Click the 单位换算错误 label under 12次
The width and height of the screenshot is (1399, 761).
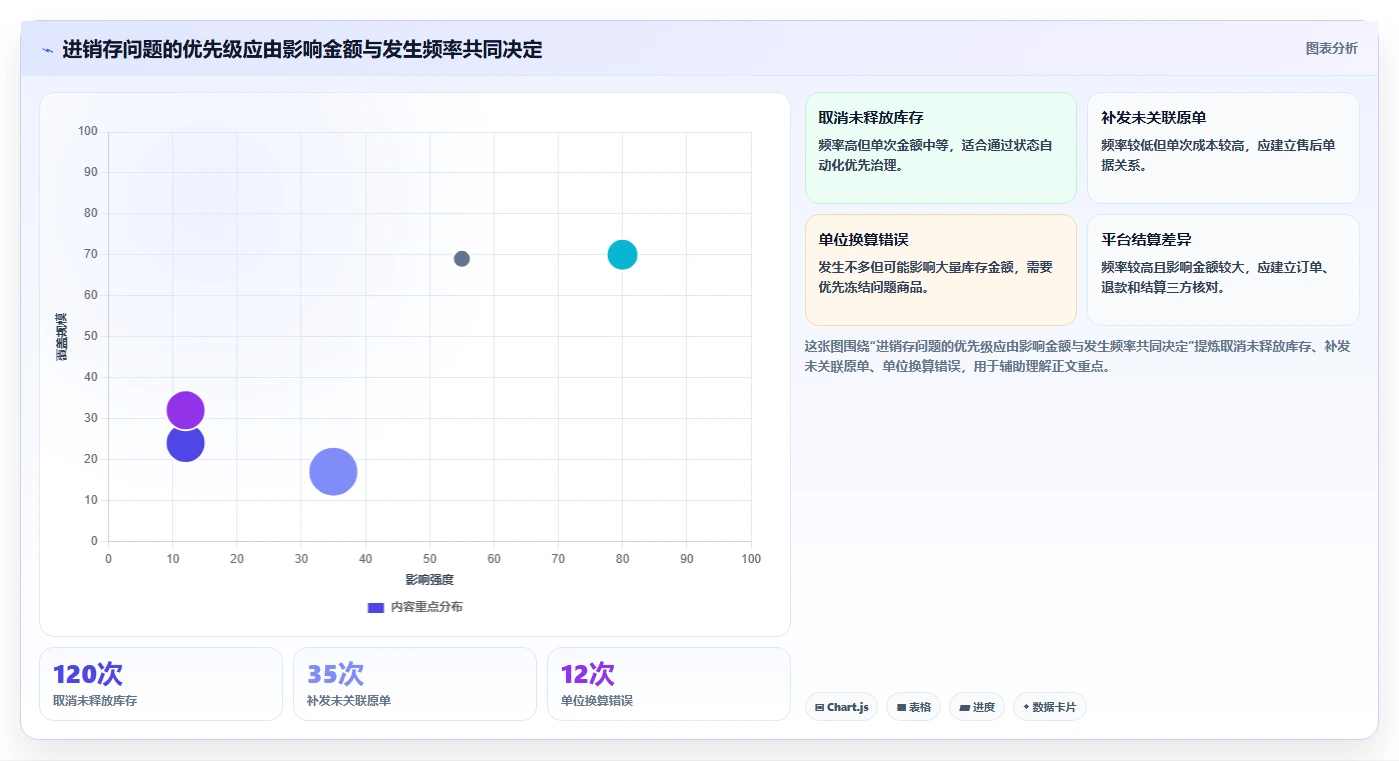click(x=597, y=701)
